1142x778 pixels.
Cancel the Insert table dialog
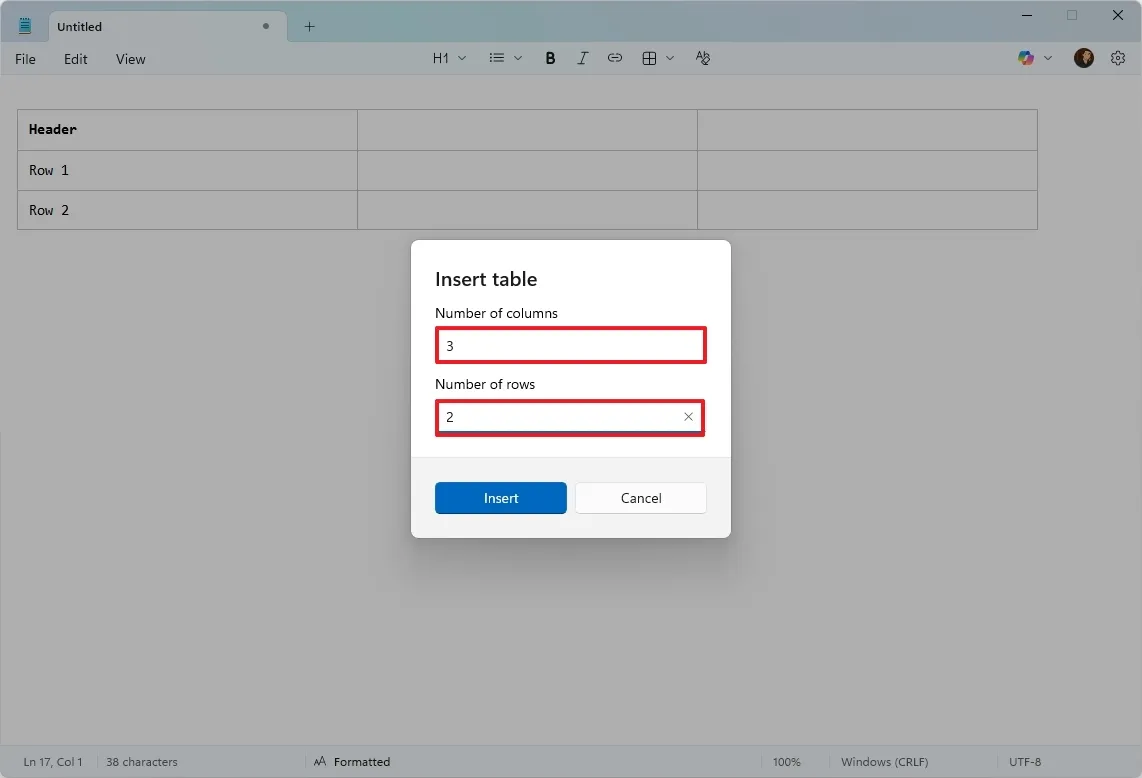pos(640,498)
